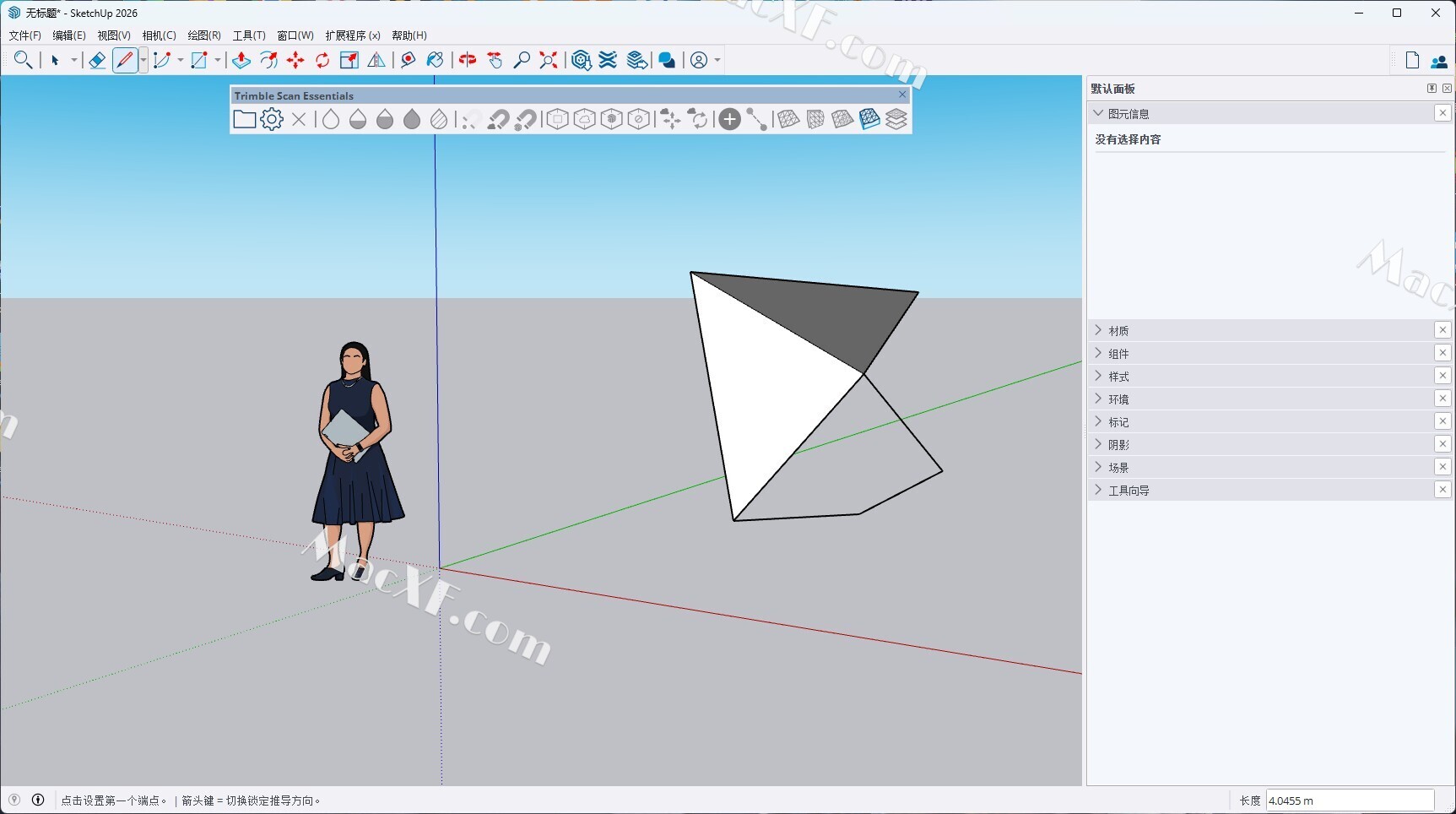Viewport: 1456px width, 814px height.
Task: Click the Tape Measure tool
Action: pos(408,60)
